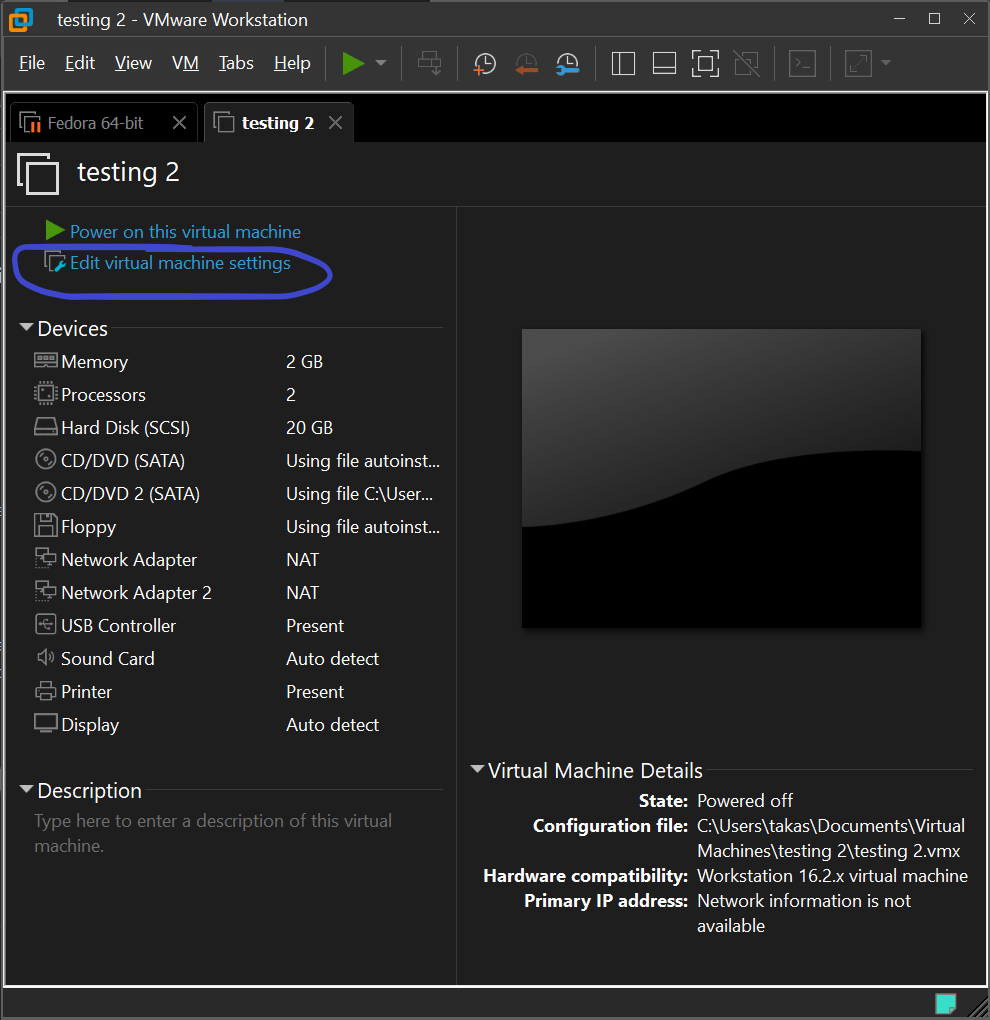Click the Workstation 16.2.x virtual machine text
This screenshot has height=1020, width=990.
pos(833,876)
